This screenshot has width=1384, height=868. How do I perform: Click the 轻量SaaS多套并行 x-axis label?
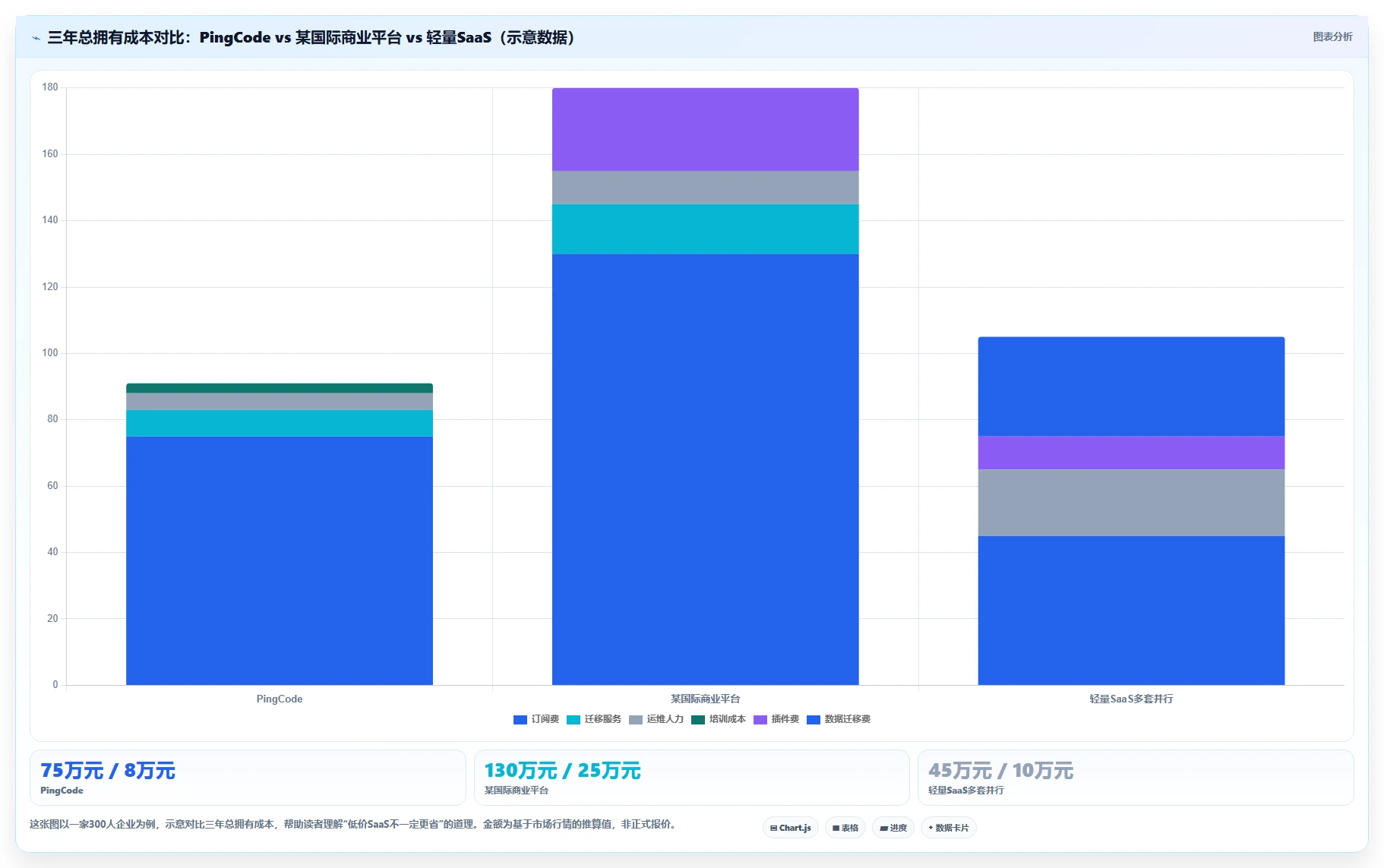coord(1131,699)
